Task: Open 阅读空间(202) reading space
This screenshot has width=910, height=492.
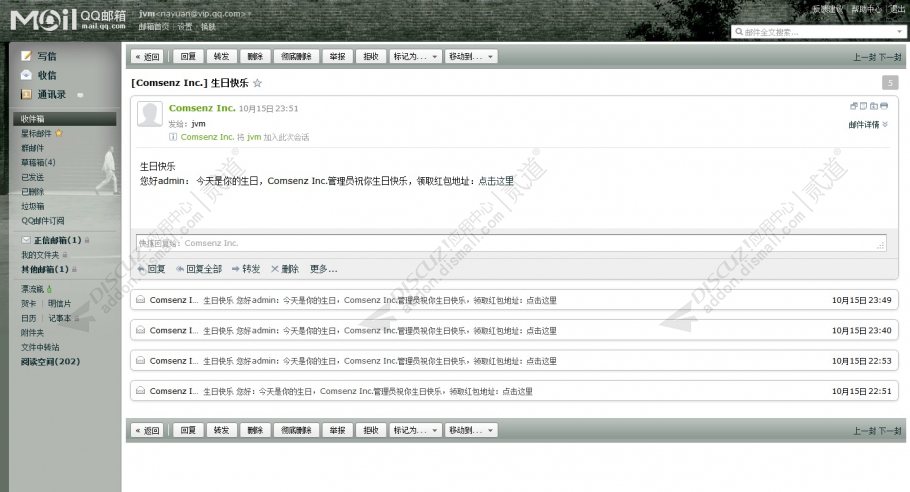Action: pos(50,361)
